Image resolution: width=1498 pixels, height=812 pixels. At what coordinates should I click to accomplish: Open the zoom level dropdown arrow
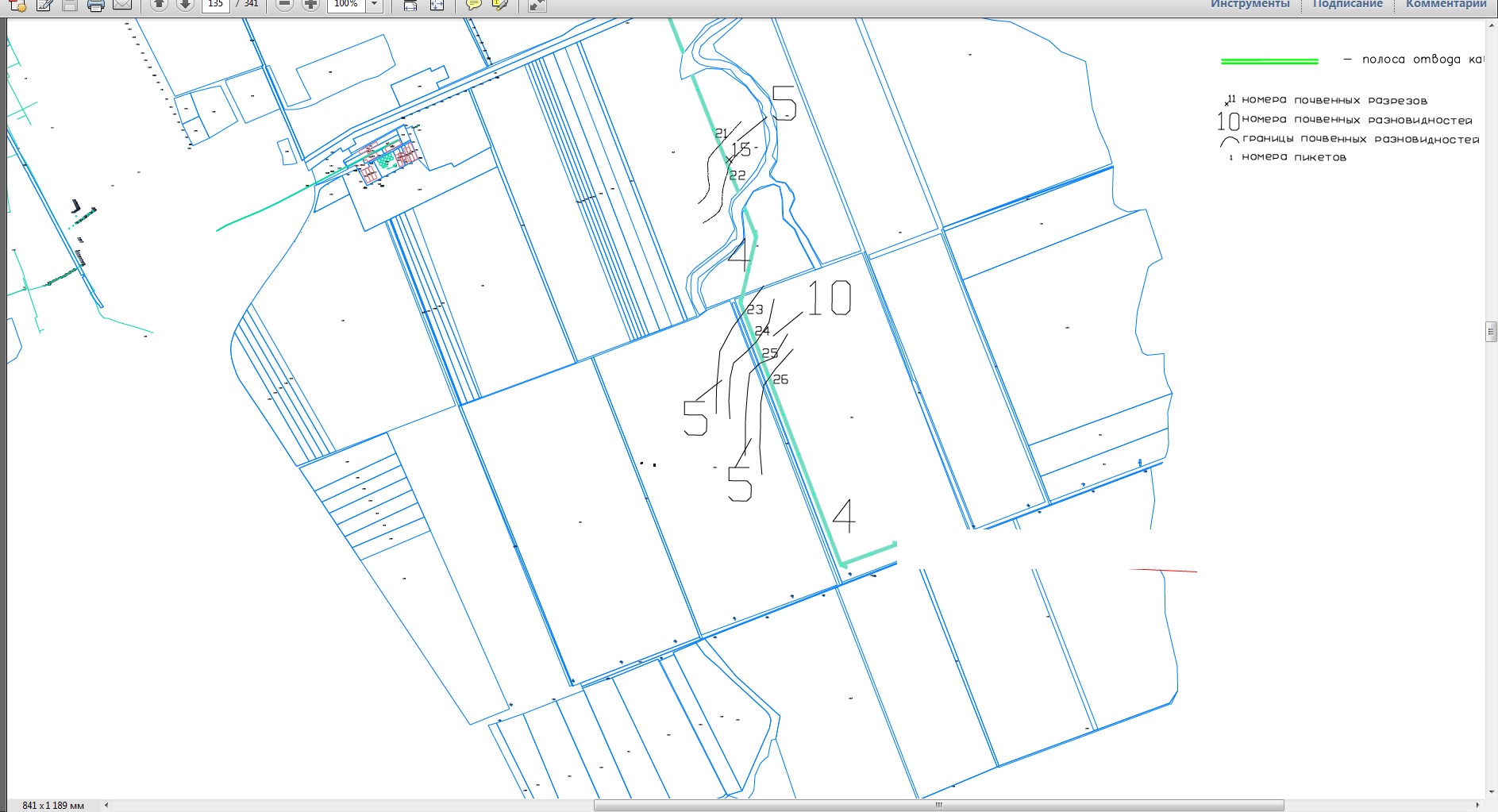coord(375,4)
